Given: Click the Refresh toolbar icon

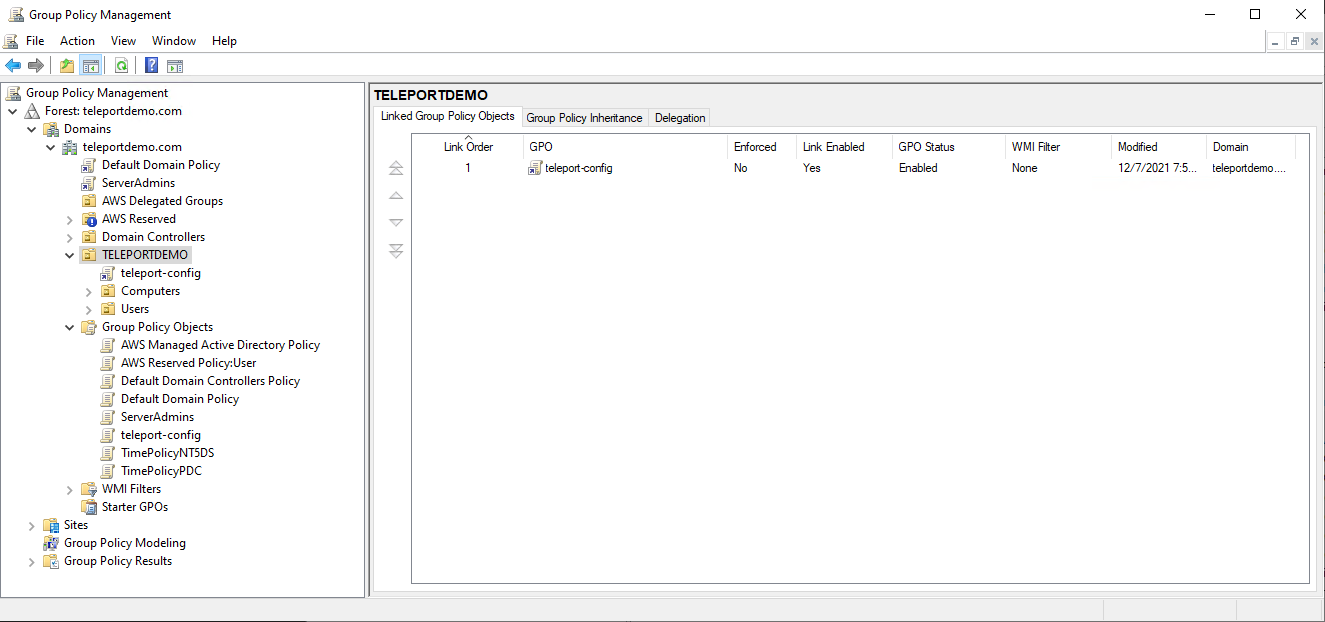Looking at the screenshot, I should pyautogui.click(x=121, y=66).
